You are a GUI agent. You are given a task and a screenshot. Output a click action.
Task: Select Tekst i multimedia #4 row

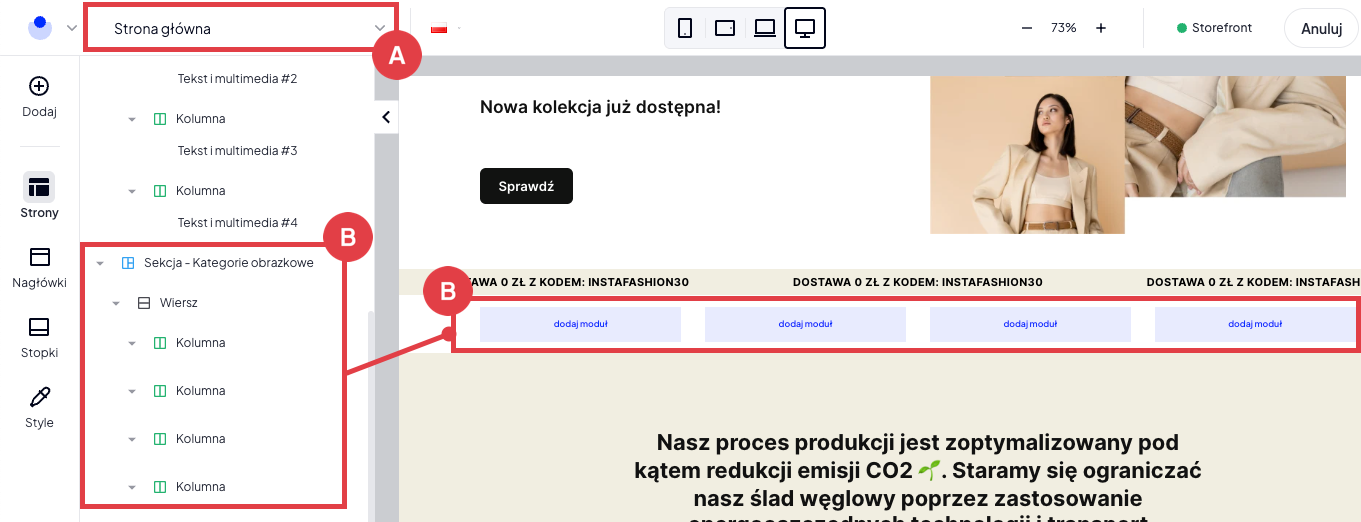(238, 222)
